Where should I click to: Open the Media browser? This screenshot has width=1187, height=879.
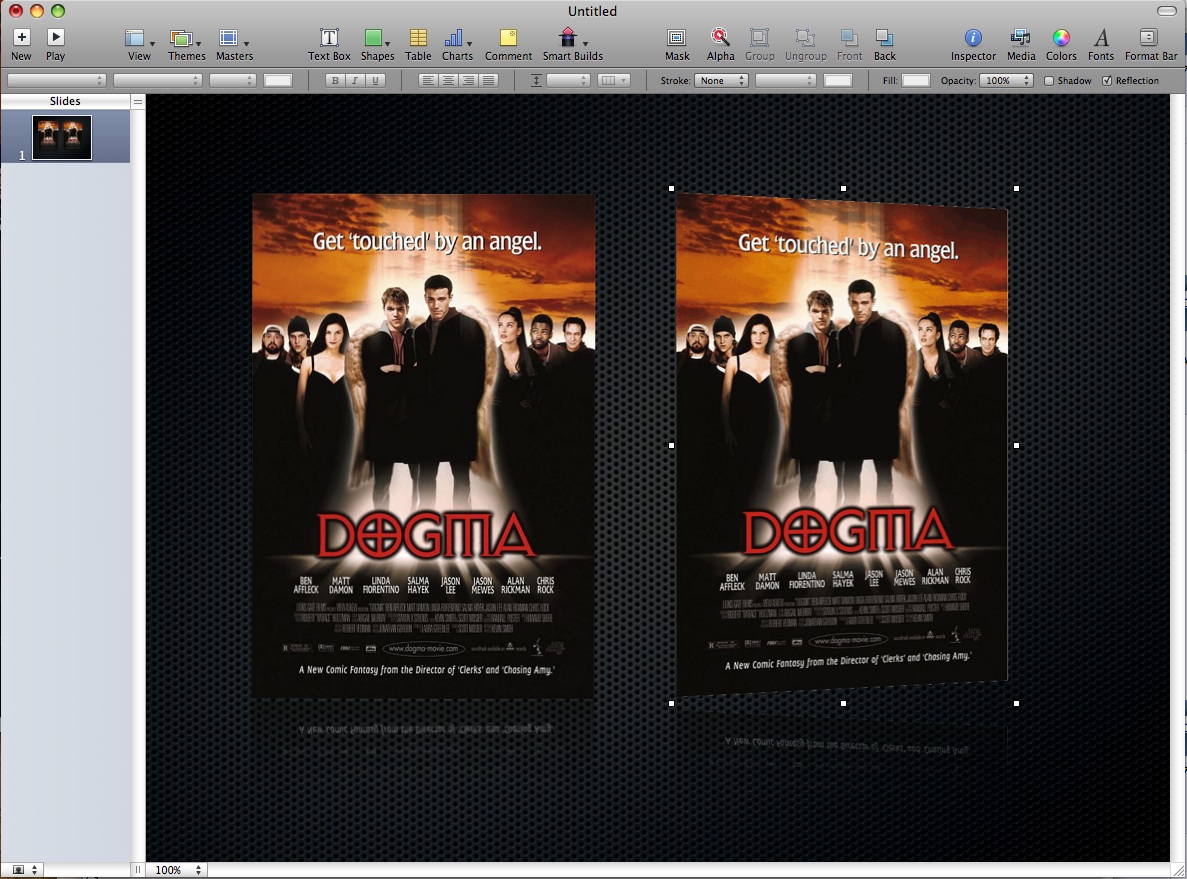(x=1020, y=45)
